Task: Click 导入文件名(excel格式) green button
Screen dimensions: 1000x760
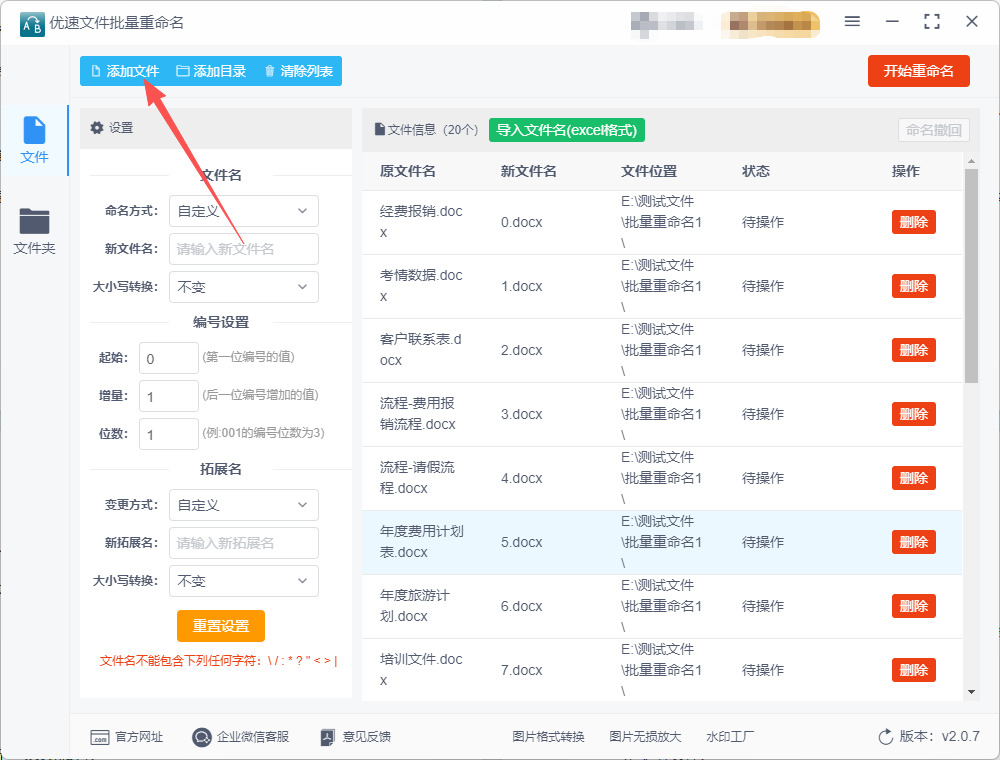Action: click(x=566, y=130)
